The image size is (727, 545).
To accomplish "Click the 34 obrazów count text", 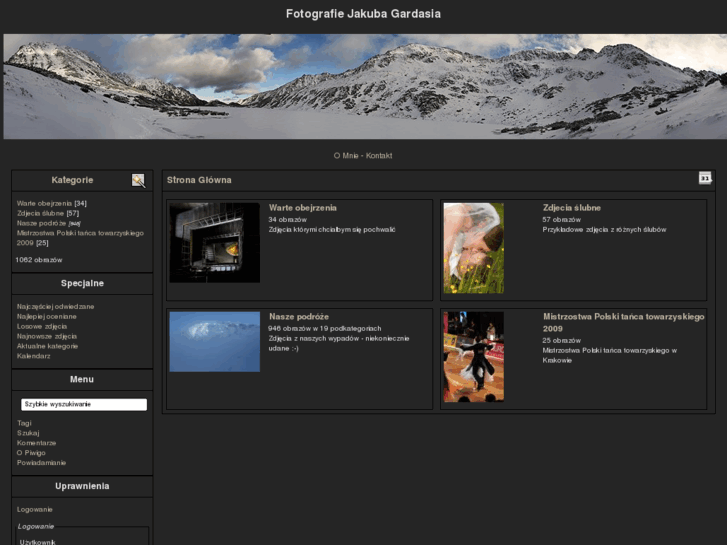I will [287, 220].
